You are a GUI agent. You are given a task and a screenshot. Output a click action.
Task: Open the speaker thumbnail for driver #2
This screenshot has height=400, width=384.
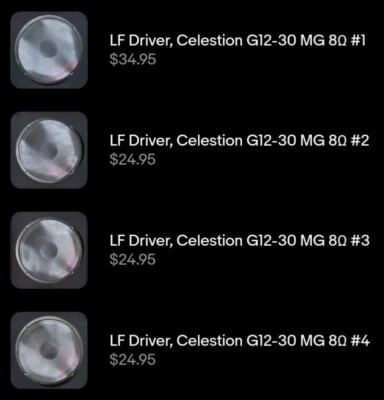[x=49, y=150]
